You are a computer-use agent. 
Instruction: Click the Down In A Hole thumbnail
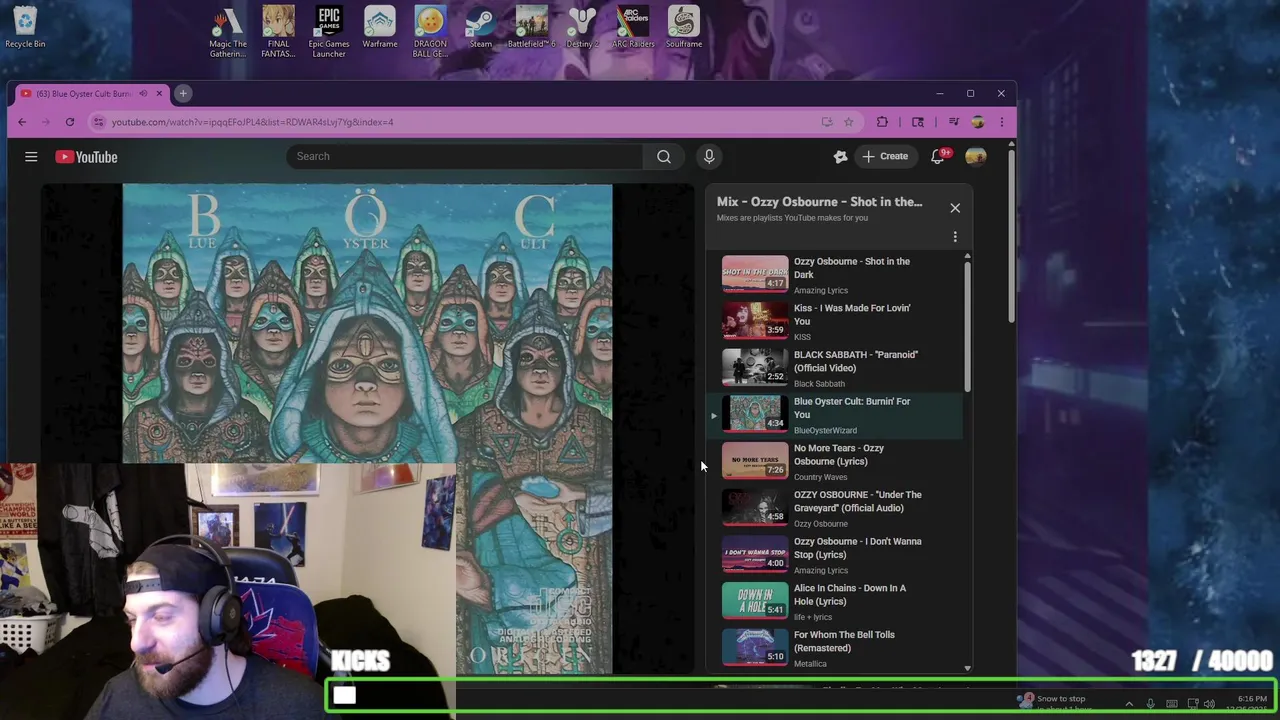coord(755,600)
